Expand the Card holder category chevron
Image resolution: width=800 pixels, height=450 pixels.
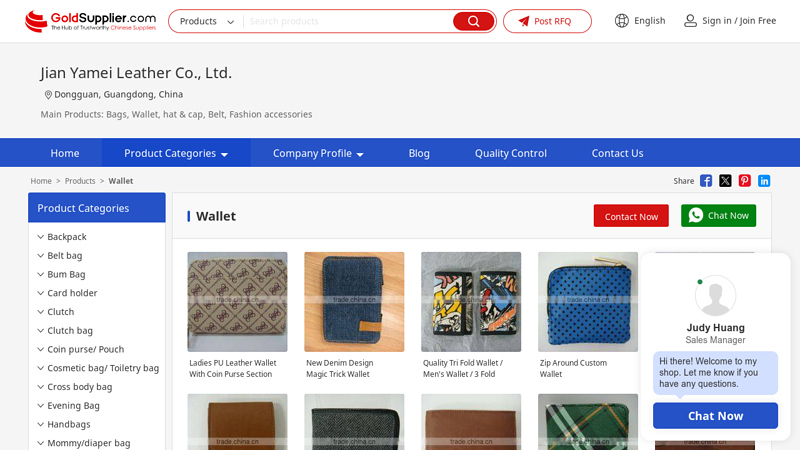click(41, 293)
